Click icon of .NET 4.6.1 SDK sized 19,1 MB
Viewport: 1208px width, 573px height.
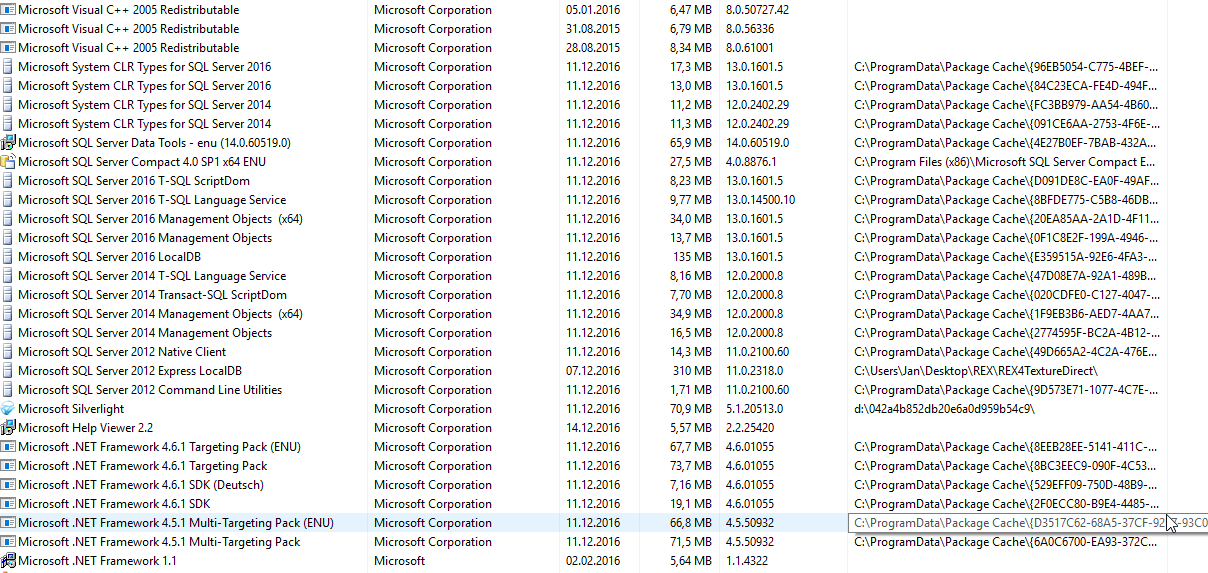tap(8, 504)
